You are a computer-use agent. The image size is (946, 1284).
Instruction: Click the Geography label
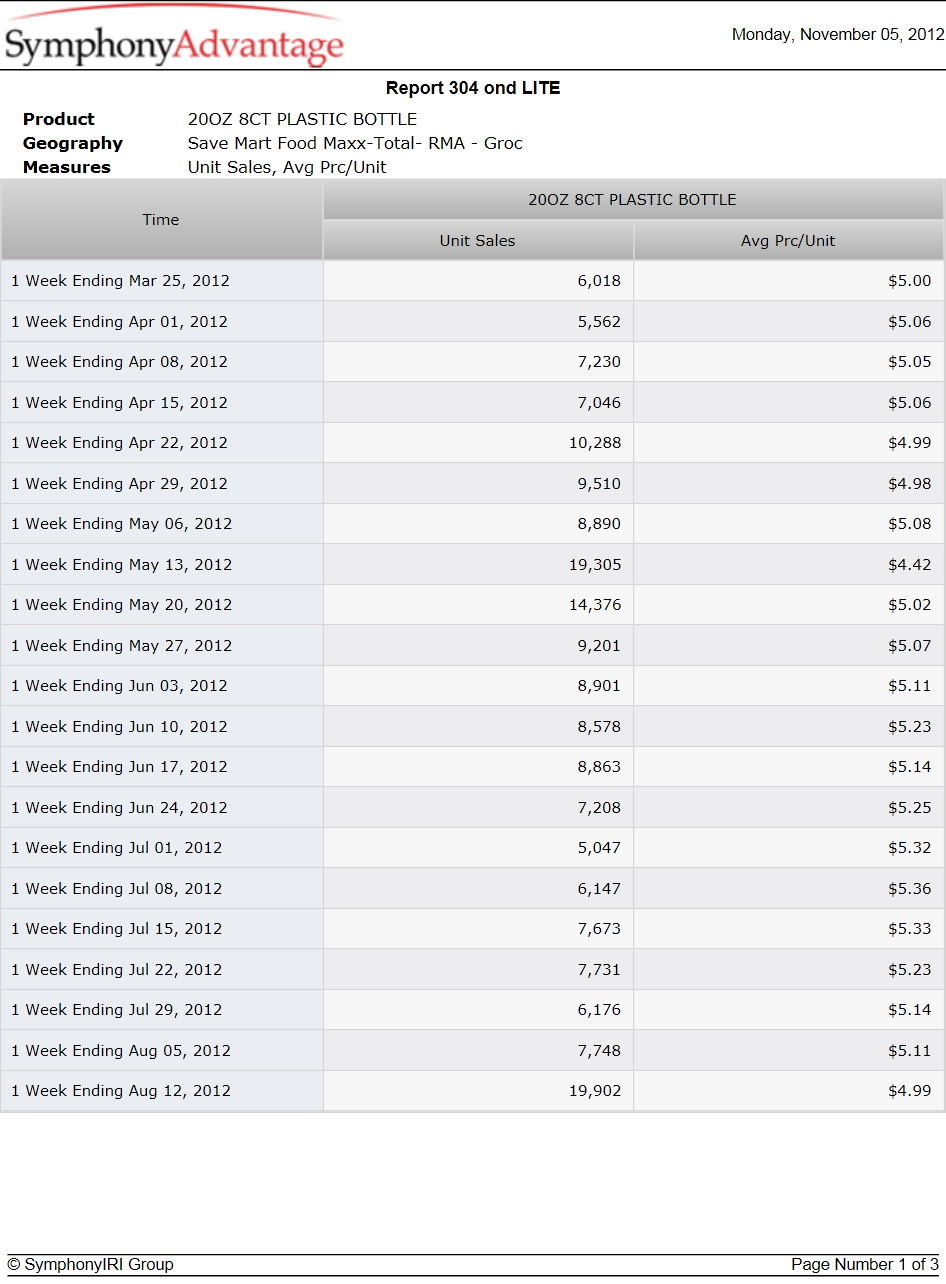point(73,143)
